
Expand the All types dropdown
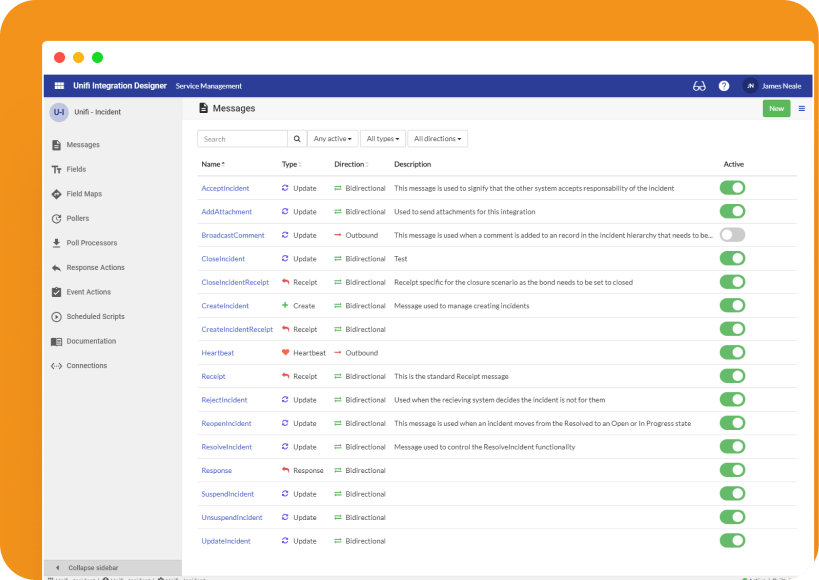click(x=383, y=139)
